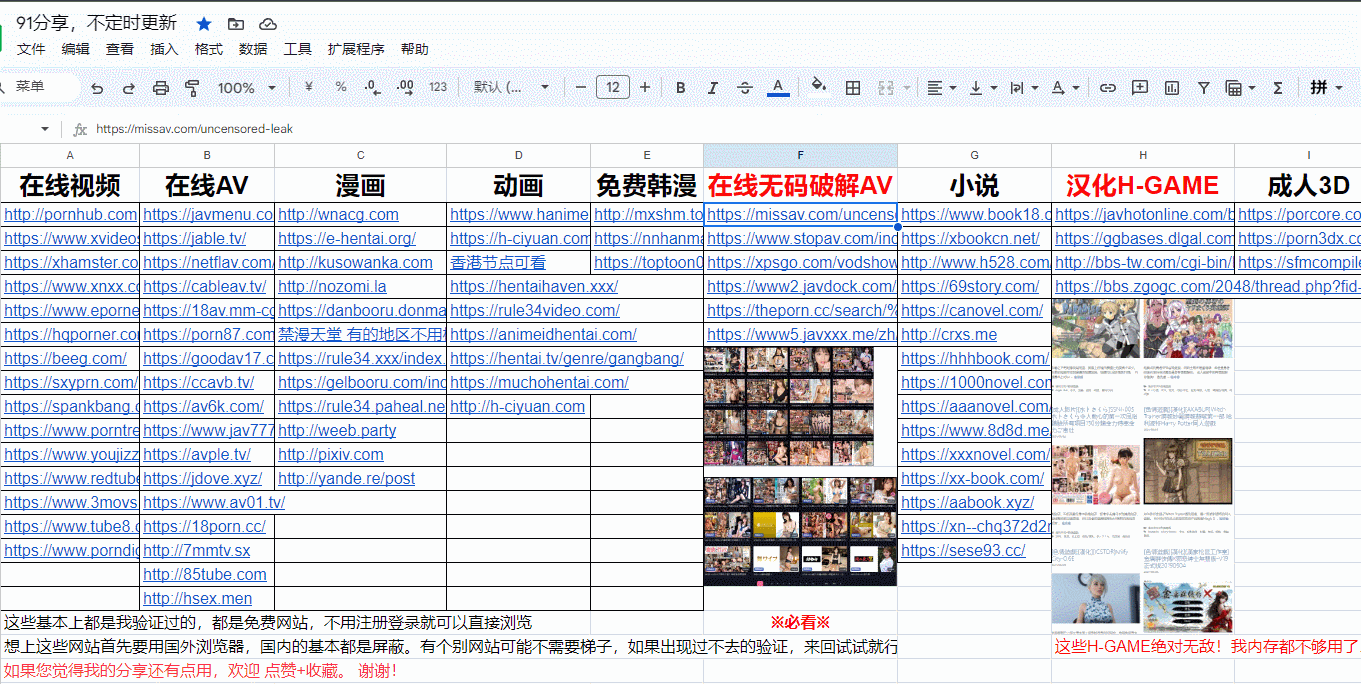Viewport: 1361px width, 684px height.
Task: Open the 插入 menu
Action: tap(164, 49)
